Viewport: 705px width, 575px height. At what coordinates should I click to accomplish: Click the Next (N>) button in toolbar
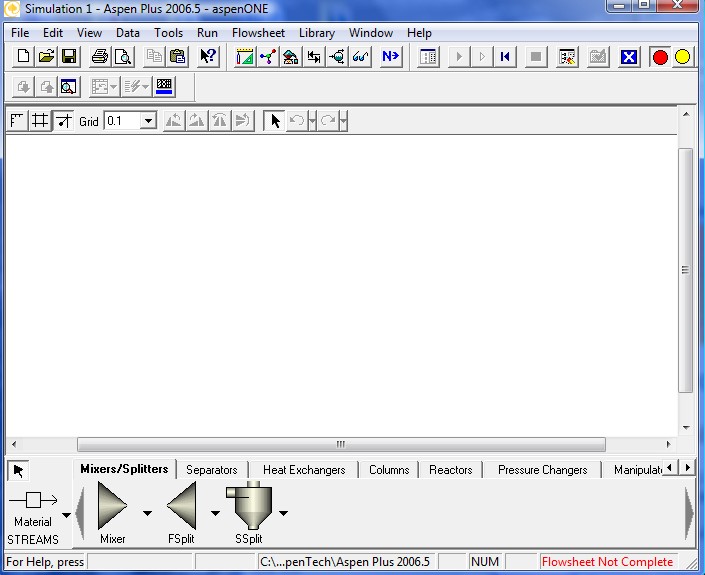pos(390,57)
